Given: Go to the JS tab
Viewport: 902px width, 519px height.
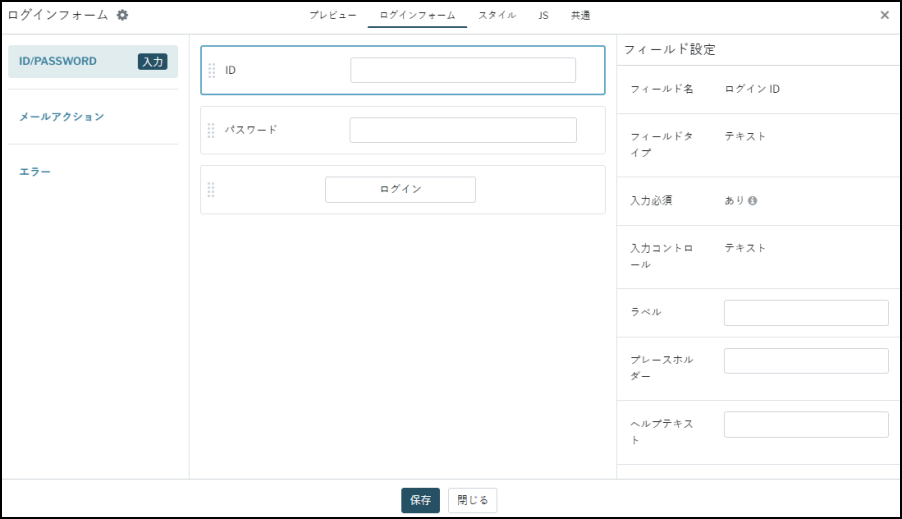Looking at the screenshot, I should [x=543, y=16].
